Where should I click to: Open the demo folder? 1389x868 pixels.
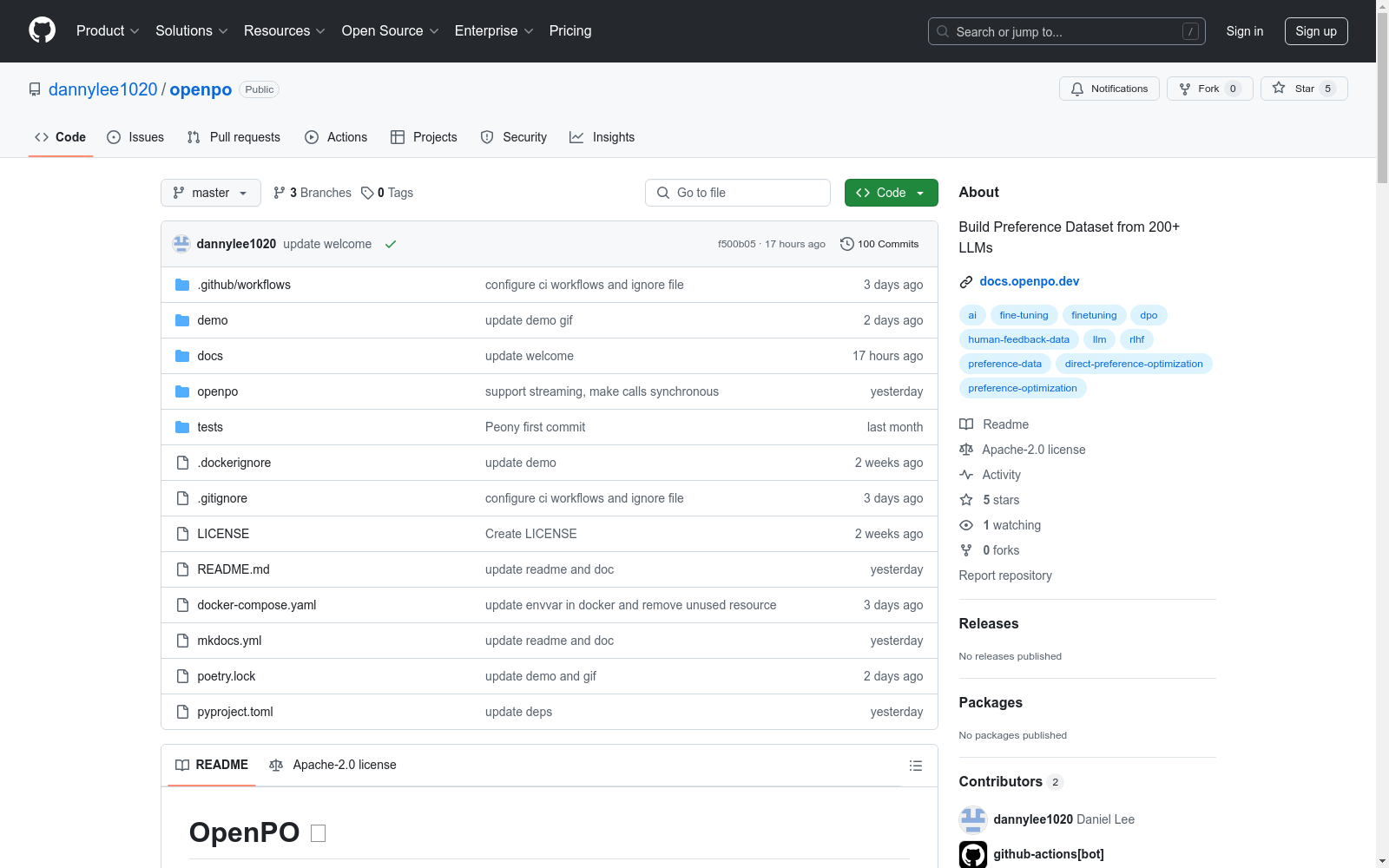tap(213, 320)
